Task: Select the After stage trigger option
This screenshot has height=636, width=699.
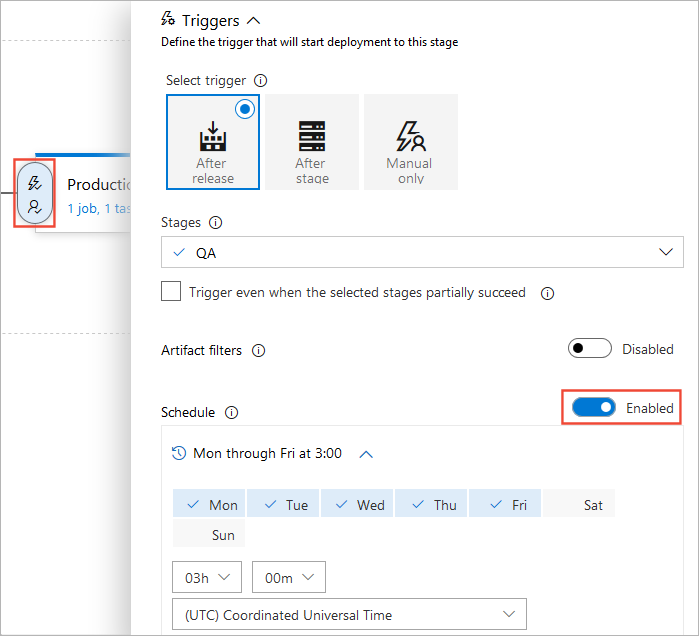Action: tap(312, 142)
